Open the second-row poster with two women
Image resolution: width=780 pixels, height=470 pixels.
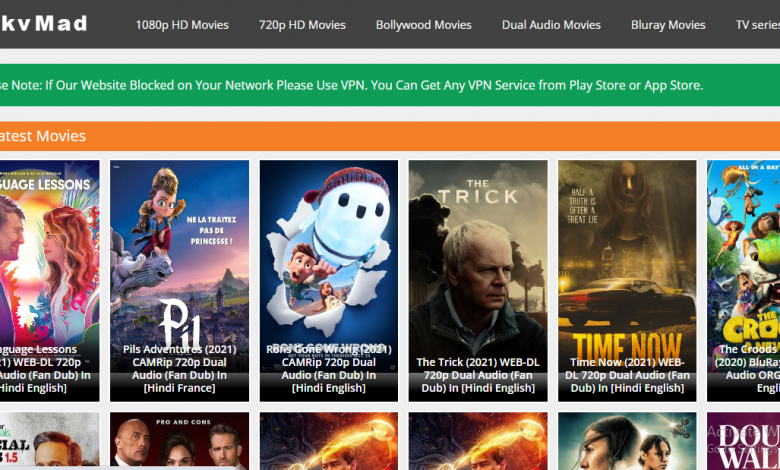(x=627, y=441)
